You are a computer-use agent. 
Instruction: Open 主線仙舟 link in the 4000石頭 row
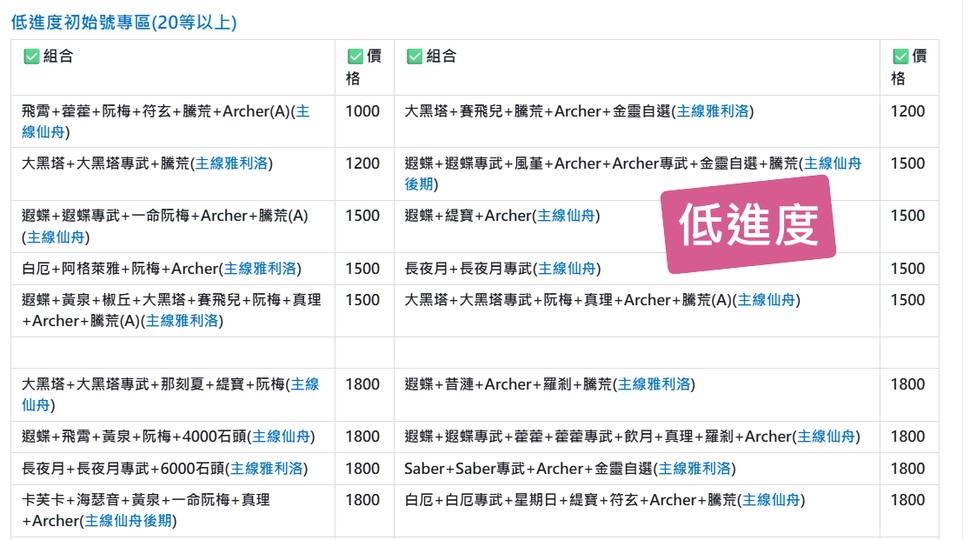point(282,437)
